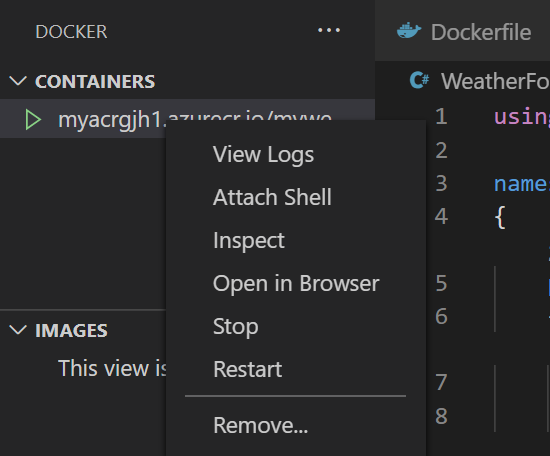550x456 pixels.
Task: Click the DOCKER panel title
Action: click(x=71, y=32)
